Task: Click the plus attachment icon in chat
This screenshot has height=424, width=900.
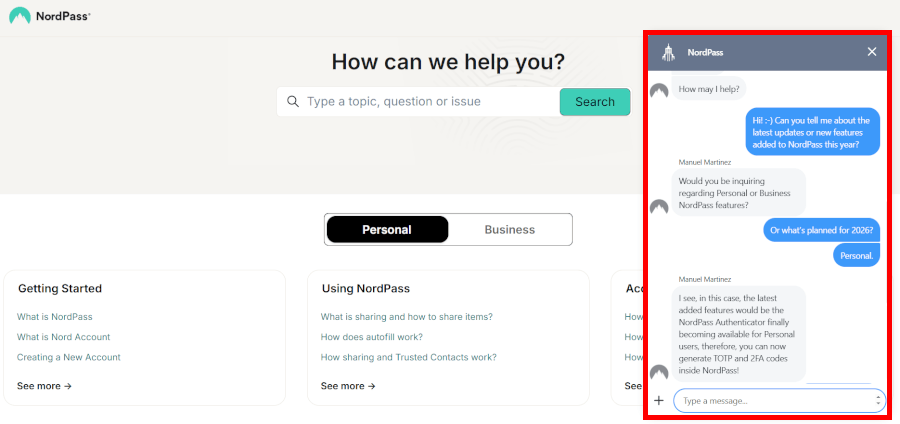Action: pyautogui.click(x=659, y=400)
